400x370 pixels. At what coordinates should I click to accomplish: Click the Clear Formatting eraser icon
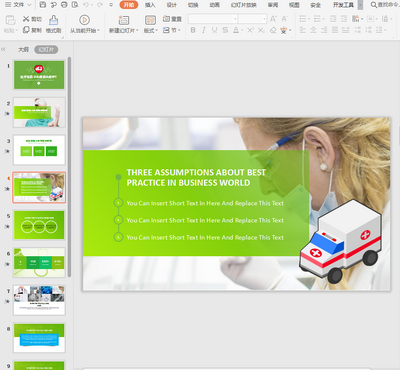coord(273,30)
